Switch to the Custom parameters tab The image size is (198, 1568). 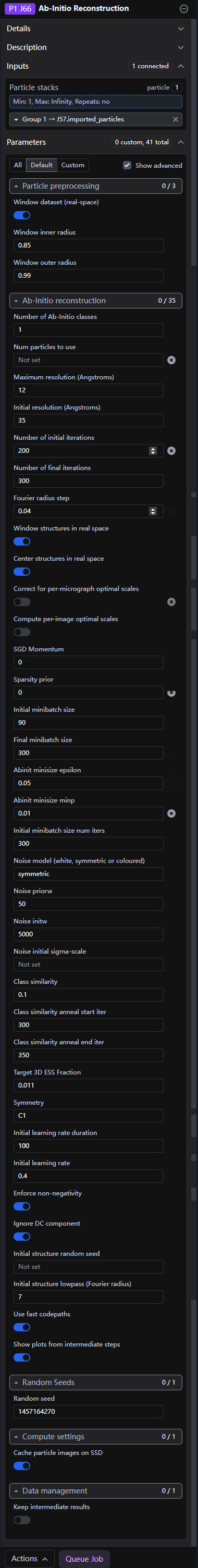coord(72,165)
